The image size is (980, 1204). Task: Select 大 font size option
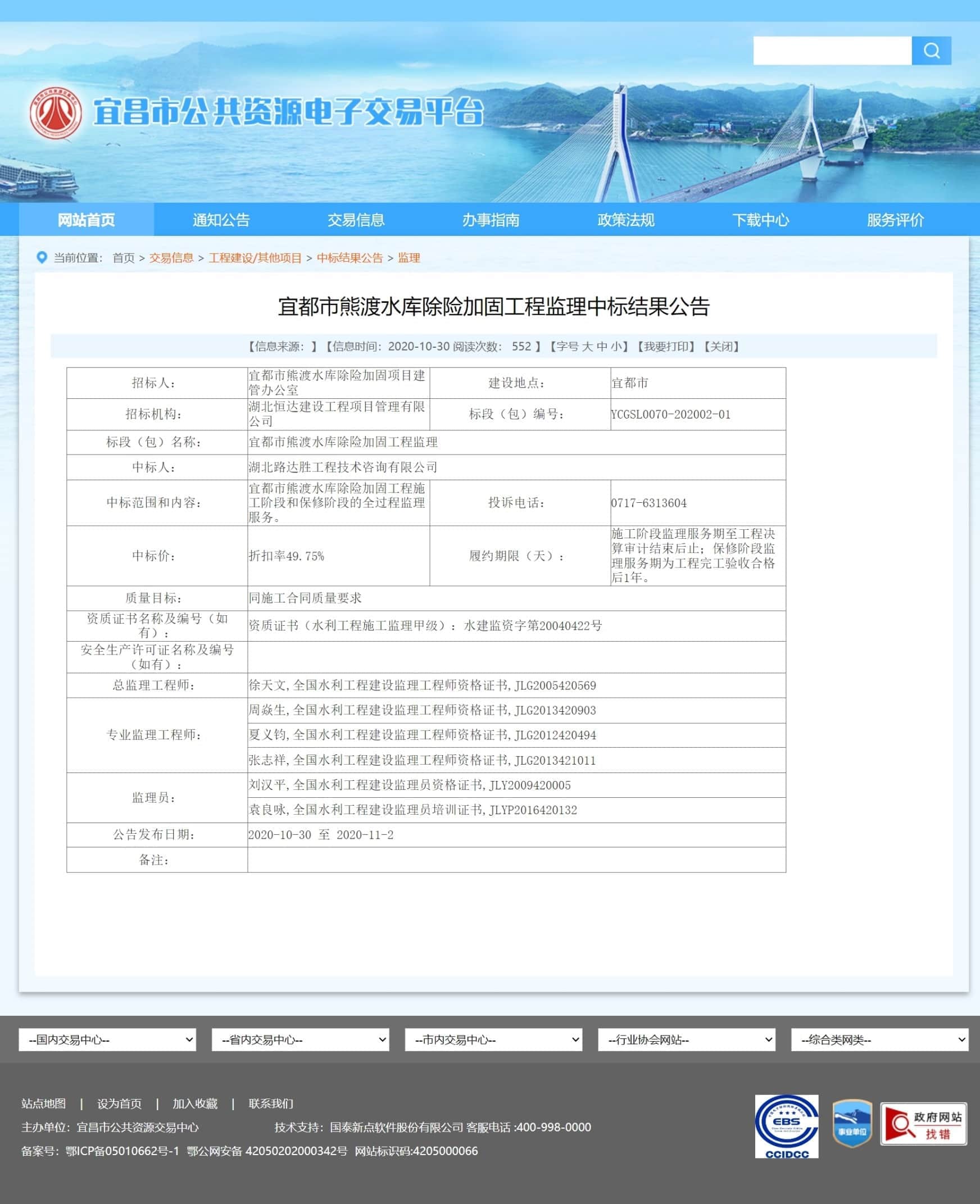pos(587,347)
